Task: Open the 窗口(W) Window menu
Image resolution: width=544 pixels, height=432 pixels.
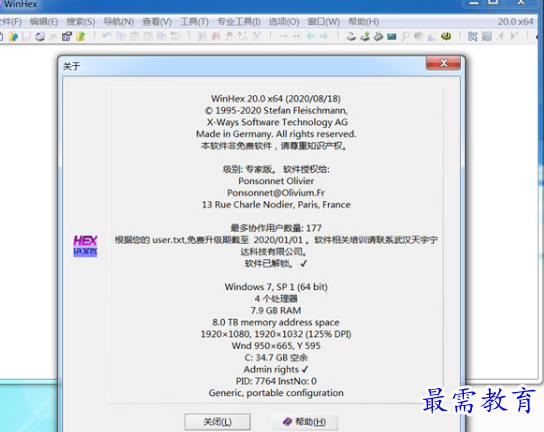Action: pos(323,22)
